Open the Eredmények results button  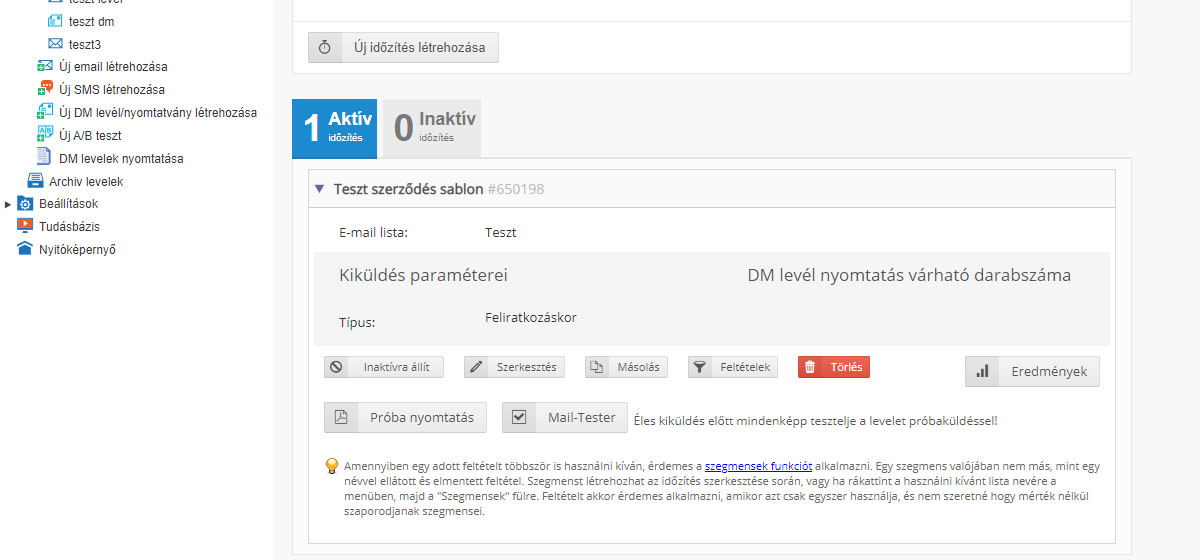coord(1032,371)
